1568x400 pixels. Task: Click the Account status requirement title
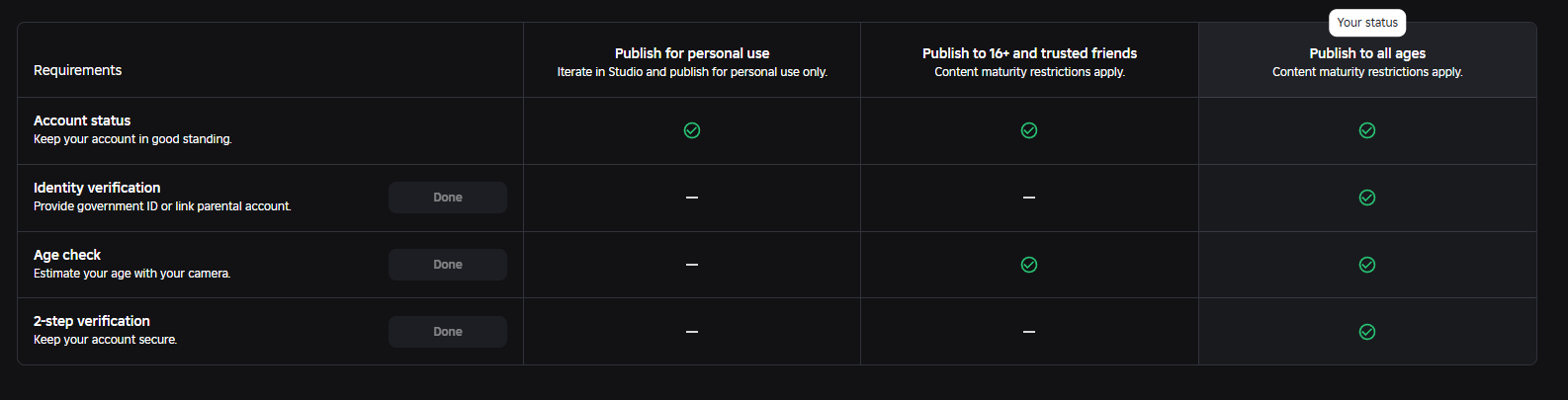pyautogui.click(x=82, y=120)
